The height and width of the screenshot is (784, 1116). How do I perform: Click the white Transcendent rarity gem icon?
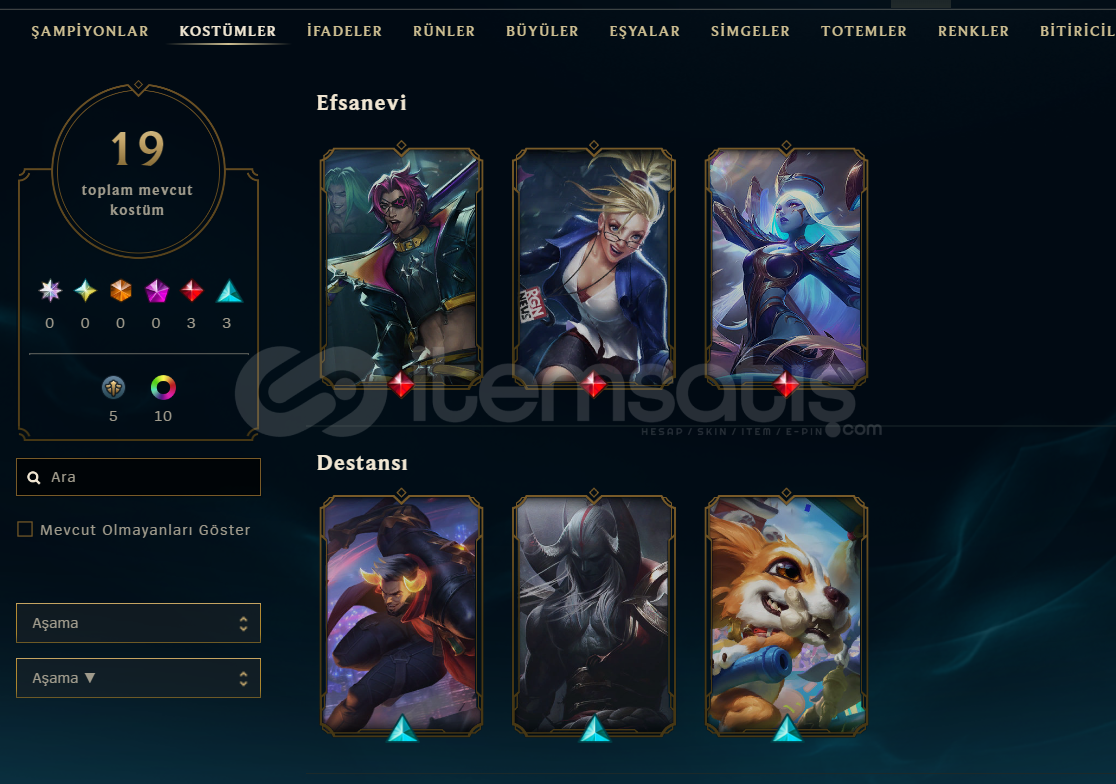[50, 291]
